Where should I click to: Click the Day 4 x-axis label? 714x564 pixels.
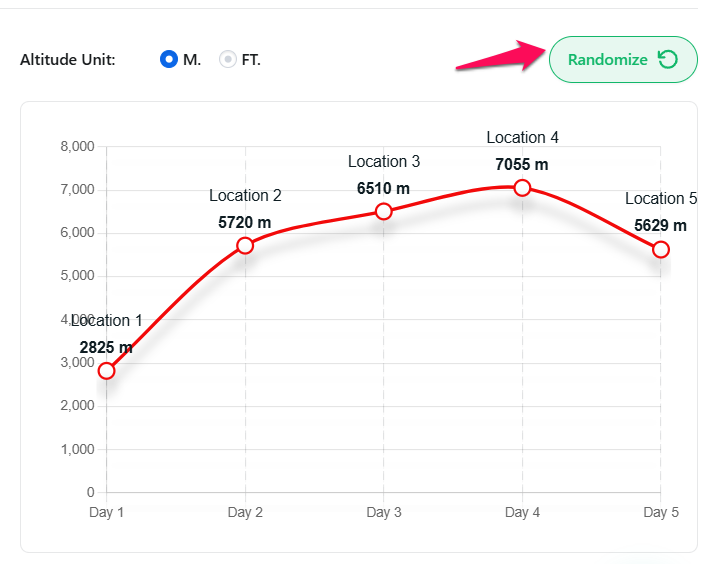522,513
